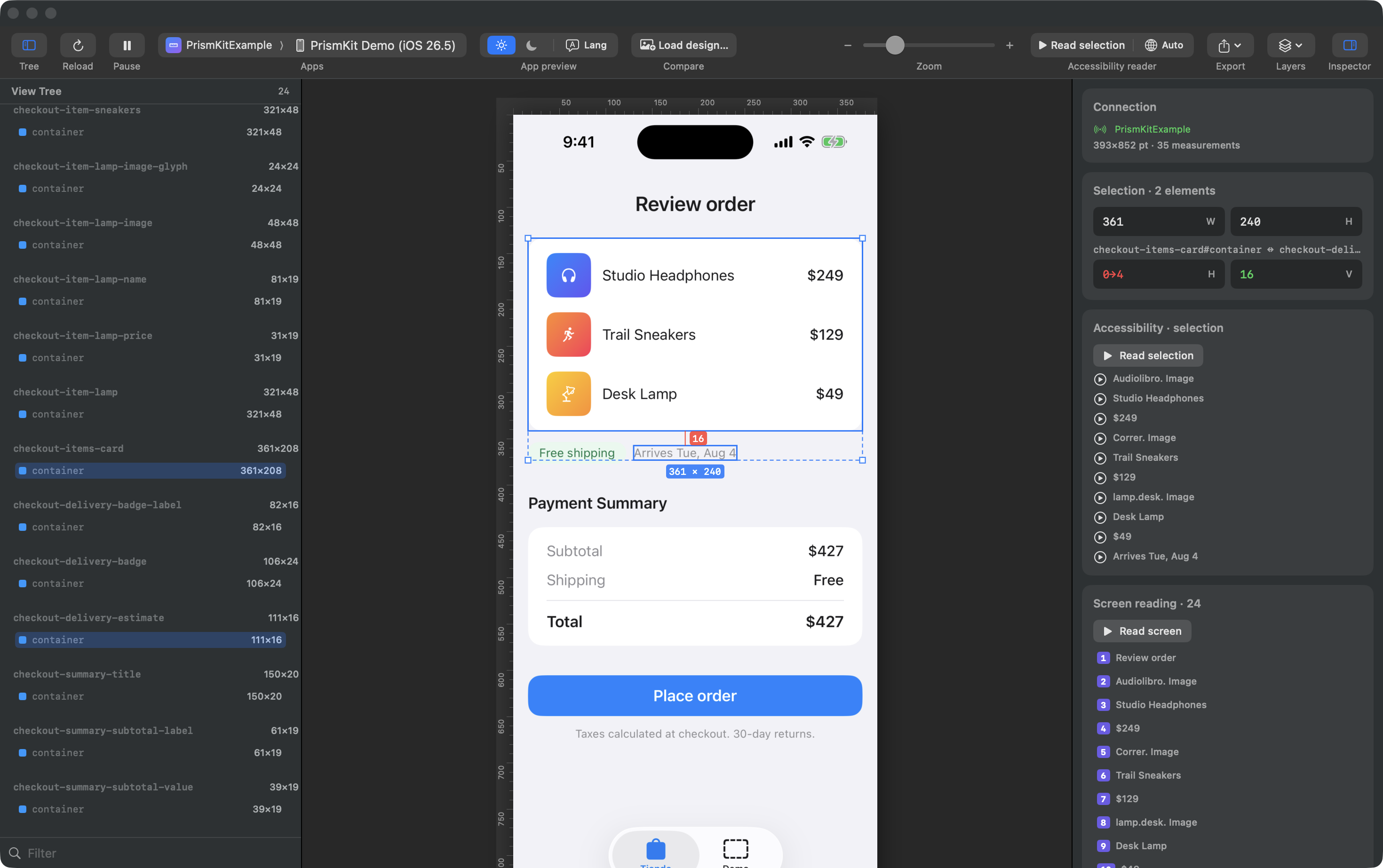Play the Audiolibro. Image selection entry
Viewport: 1383px width, 868px height.
pyautogui.click(x=1100, y=379)
